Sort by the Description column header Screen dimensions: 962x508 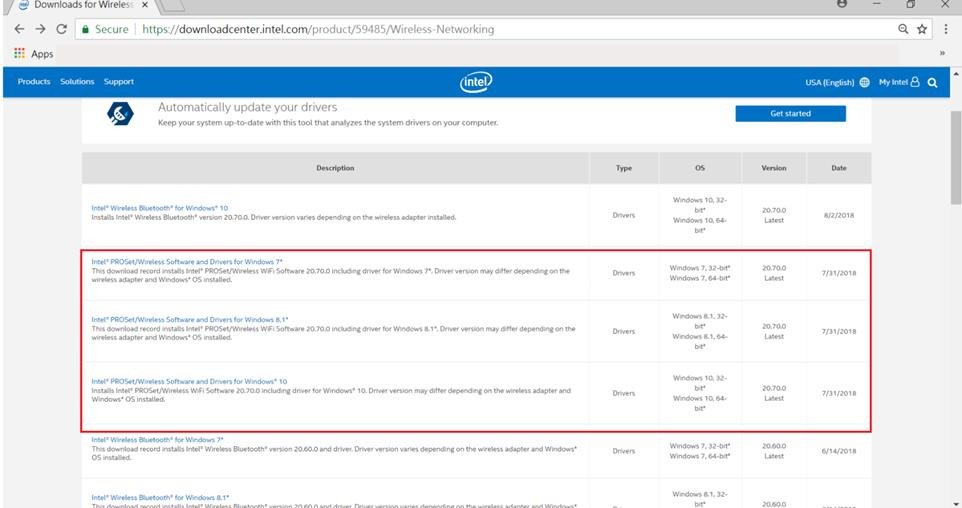tap(335, 167)
